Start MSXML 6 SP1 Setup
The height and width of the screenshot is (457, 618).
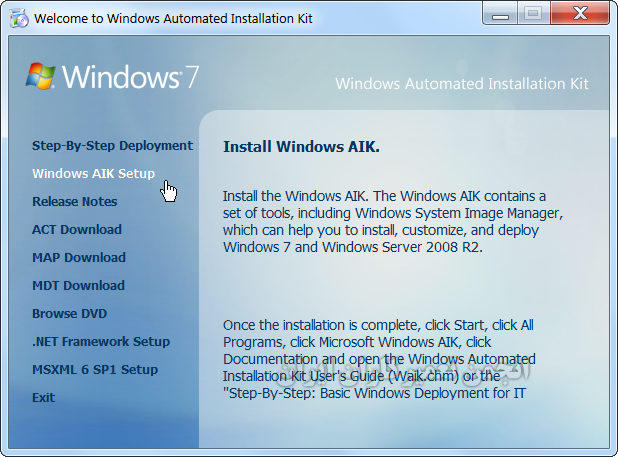[95, 370]
